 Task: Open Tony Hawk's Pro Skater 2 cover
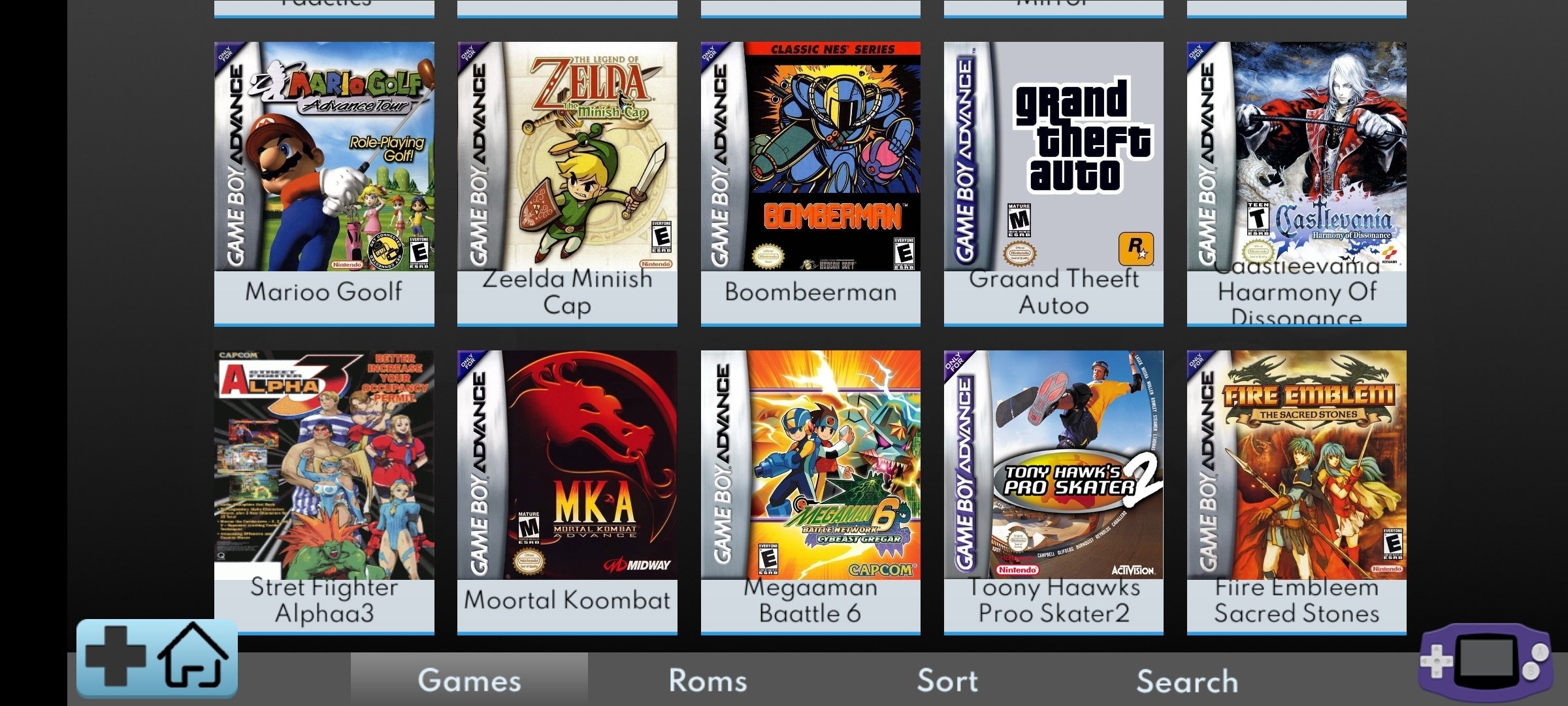(x=1054, y=465)
